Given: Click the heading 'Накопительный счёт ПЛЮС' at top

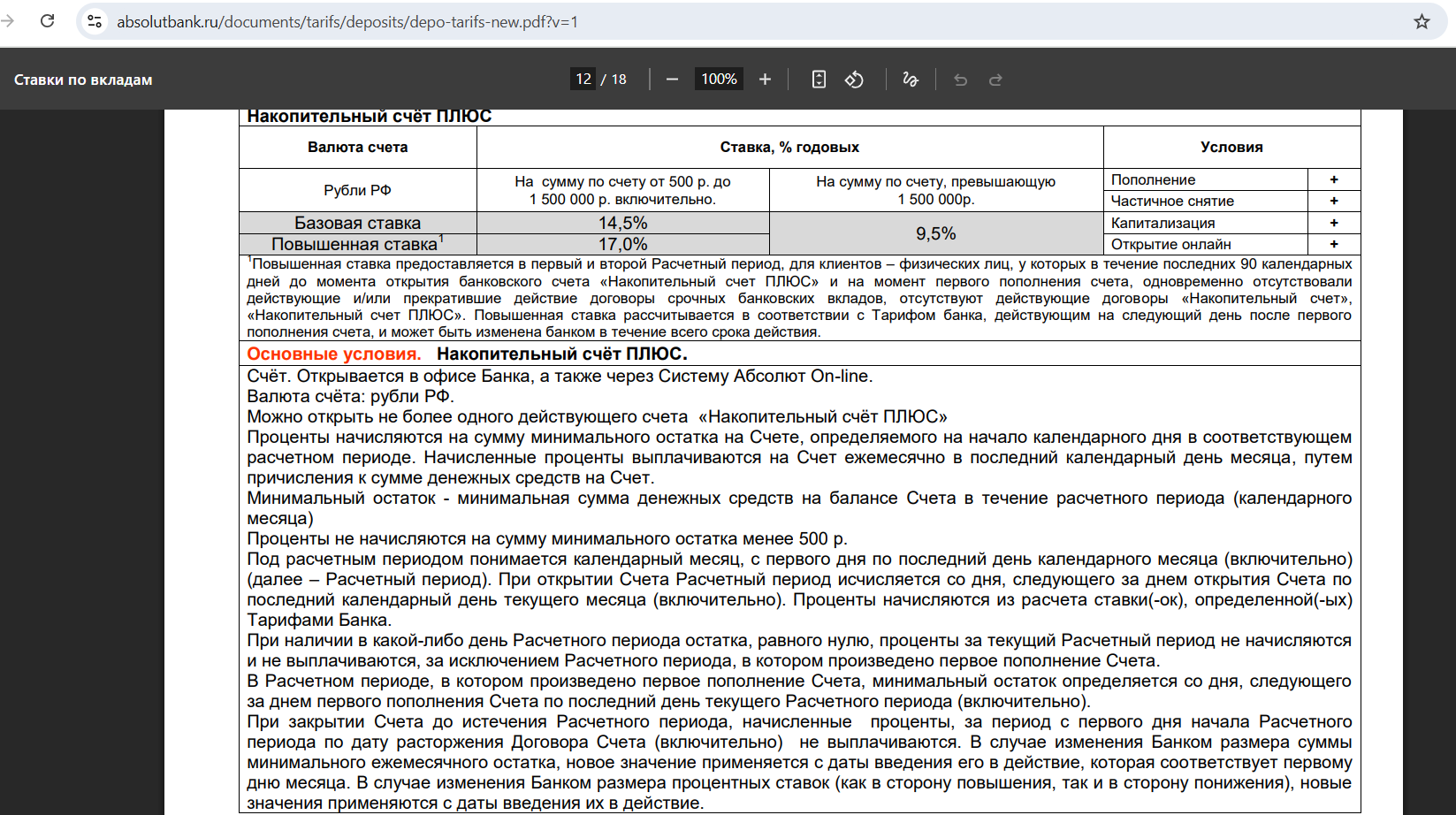Looking at the screenshot, I should (370, 117).
